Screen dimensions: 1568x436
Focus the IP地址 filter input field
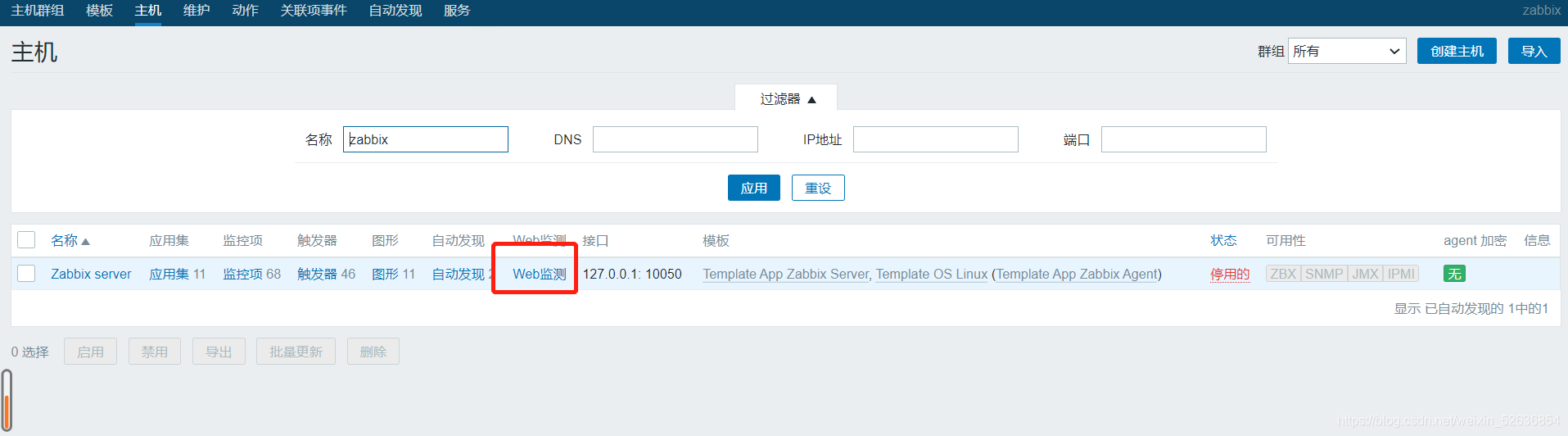coord(936,139)
